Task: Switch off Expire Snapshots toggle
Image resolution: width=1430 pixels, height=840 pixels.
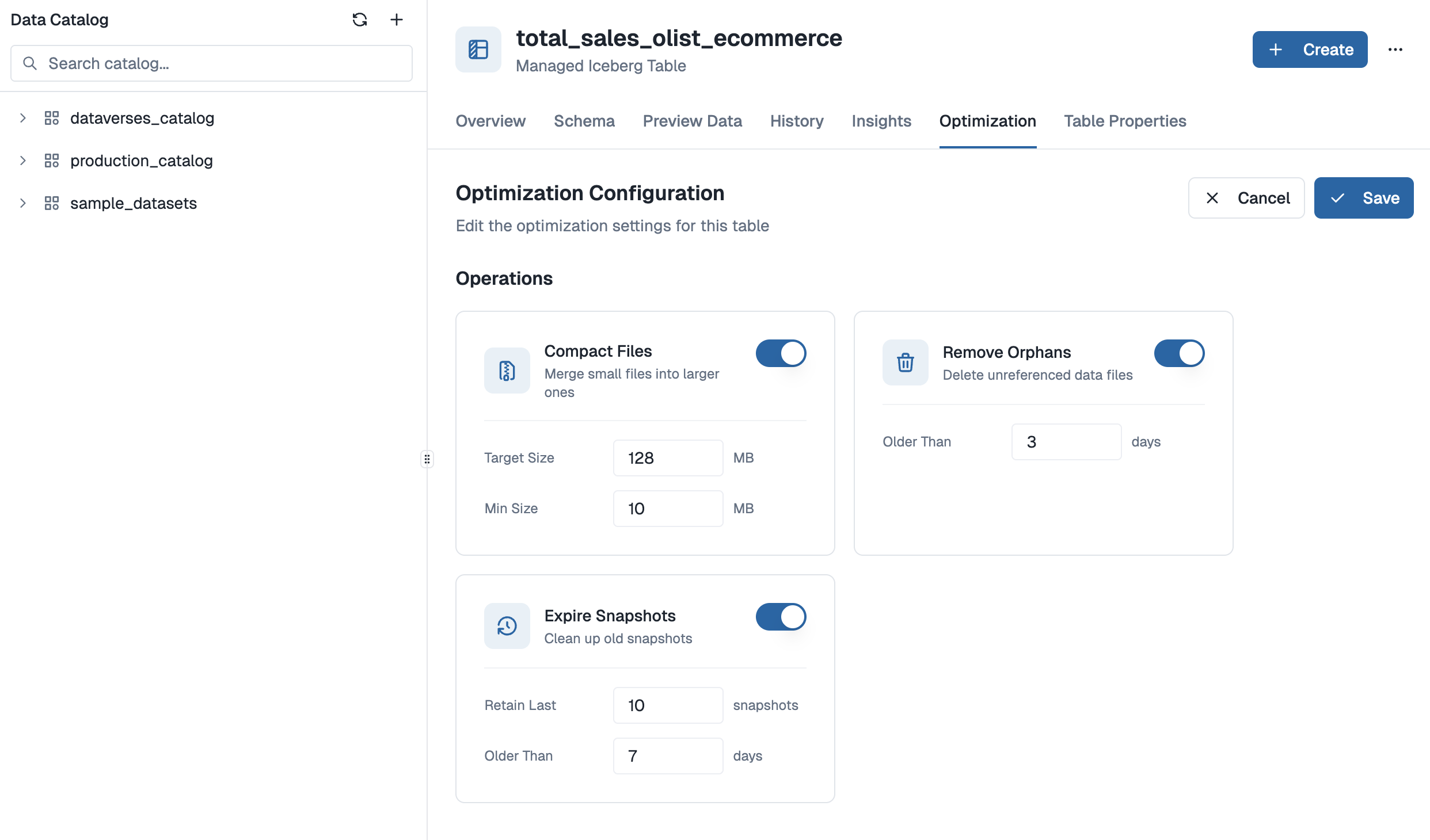Action: point(781,617)
